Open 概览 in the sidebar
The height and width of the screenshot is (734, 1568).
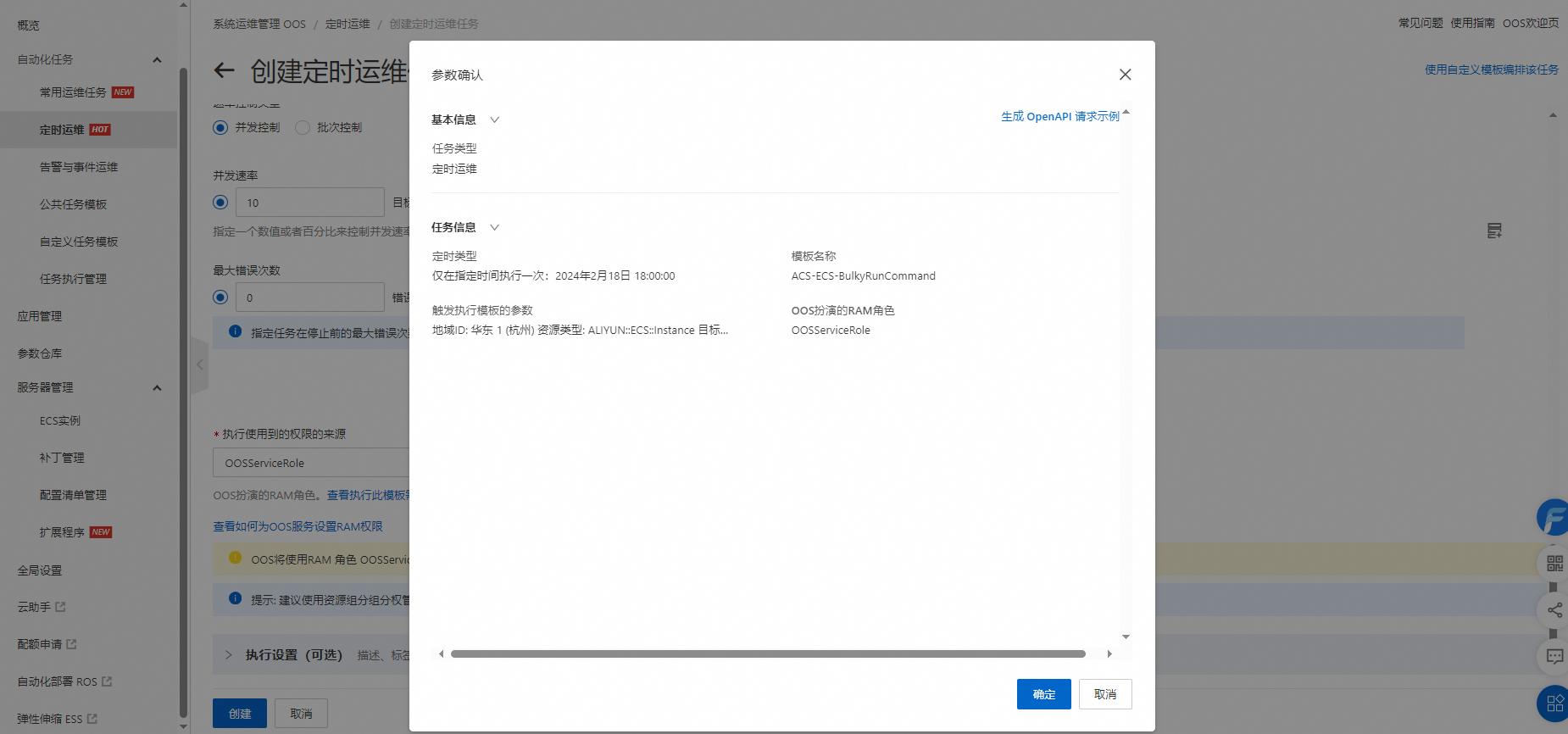tap(29, 25)
